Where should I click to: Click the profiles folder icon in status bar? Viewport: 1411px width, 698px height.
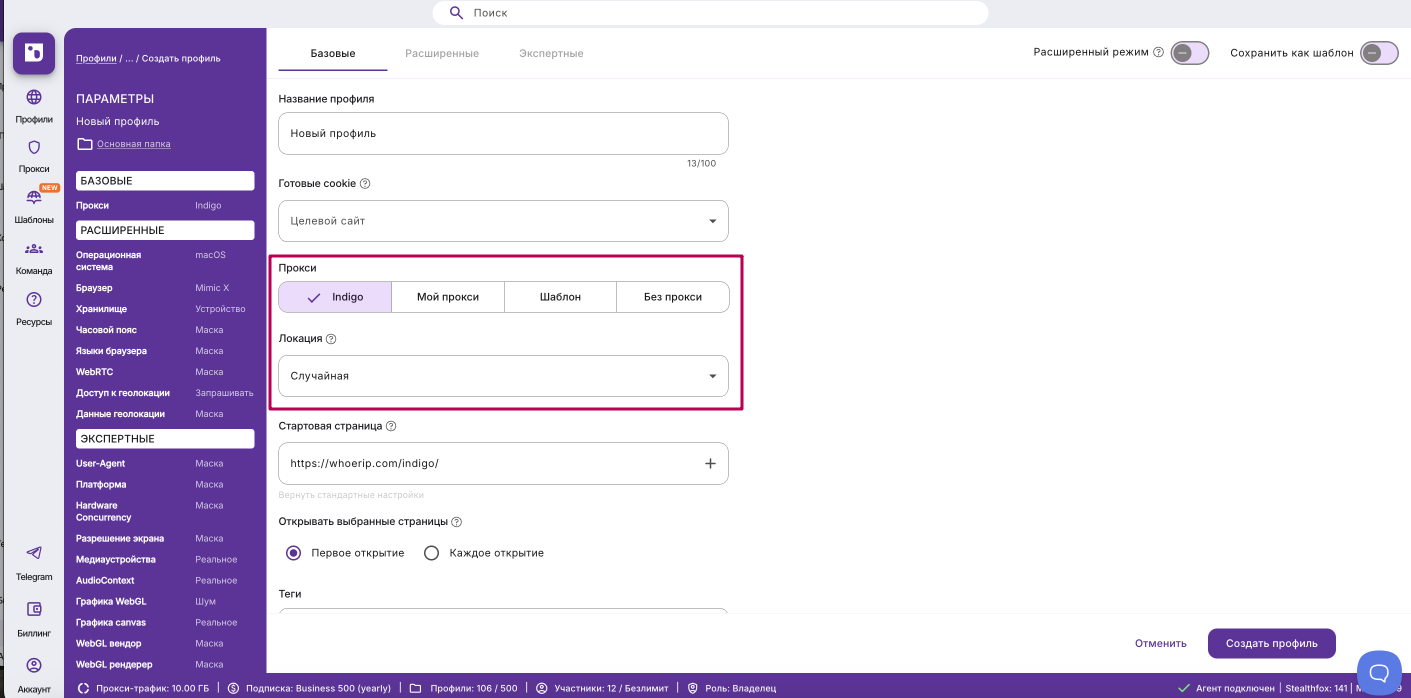coord(416,688)
